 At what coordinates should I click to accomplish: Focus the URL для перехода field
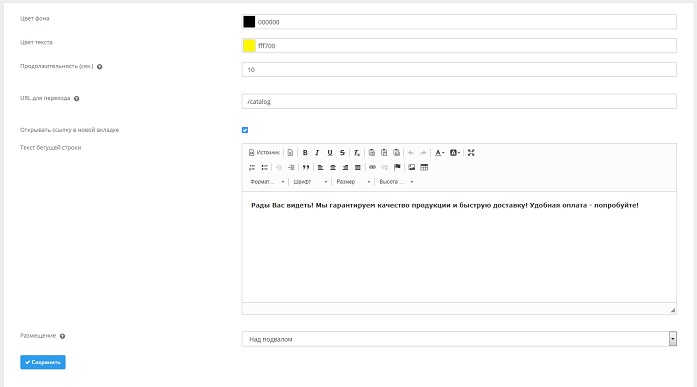pos(459,101)
